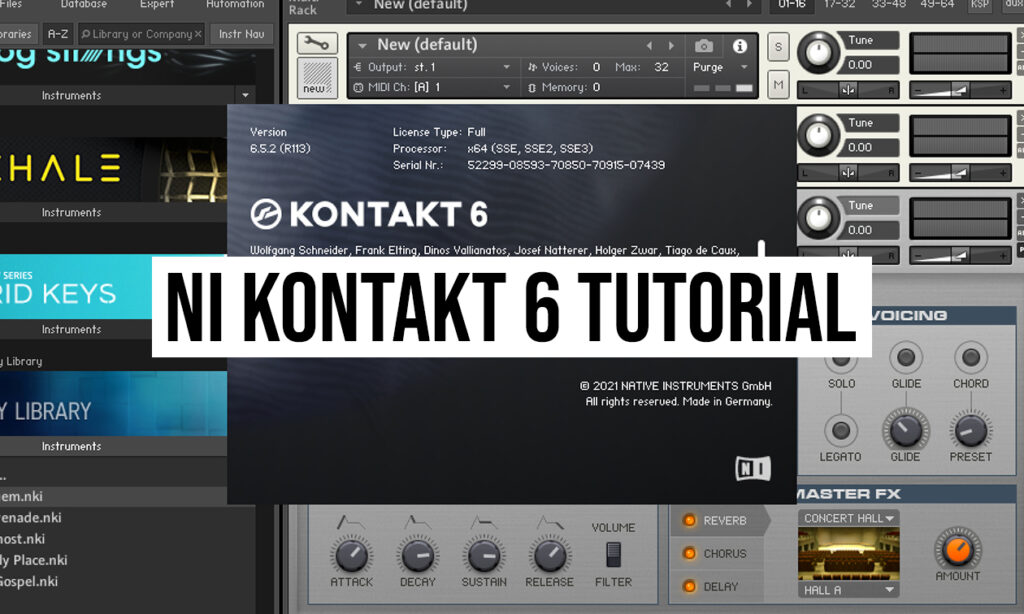Open Instruments under the Exhale library

point(71,212)
